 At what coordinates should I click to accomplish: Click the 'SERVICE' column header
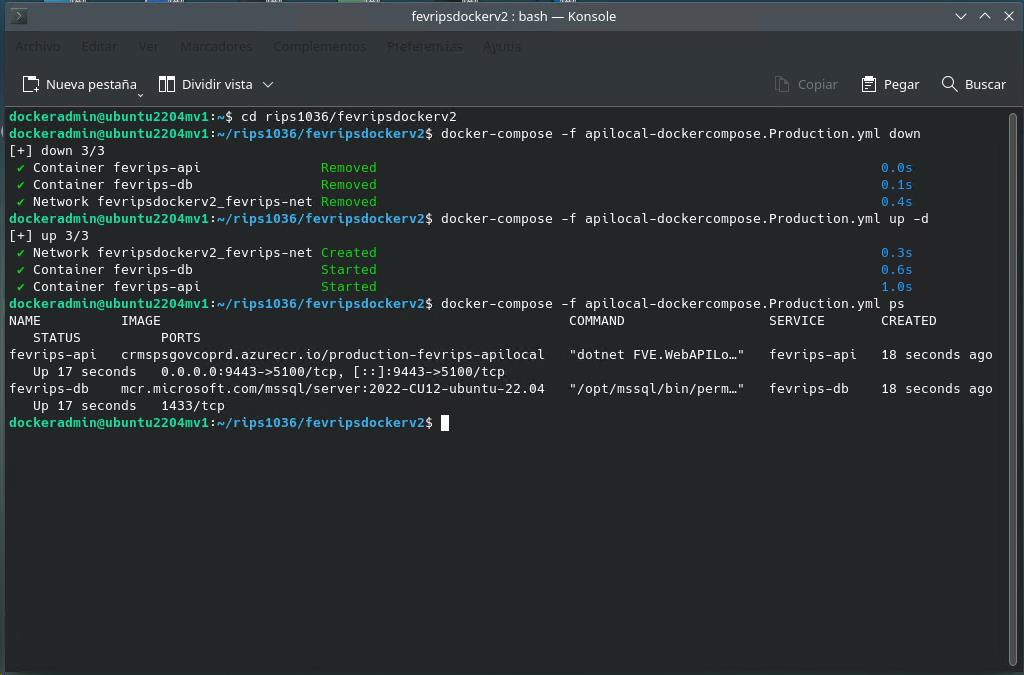click(x=797, y=320)
